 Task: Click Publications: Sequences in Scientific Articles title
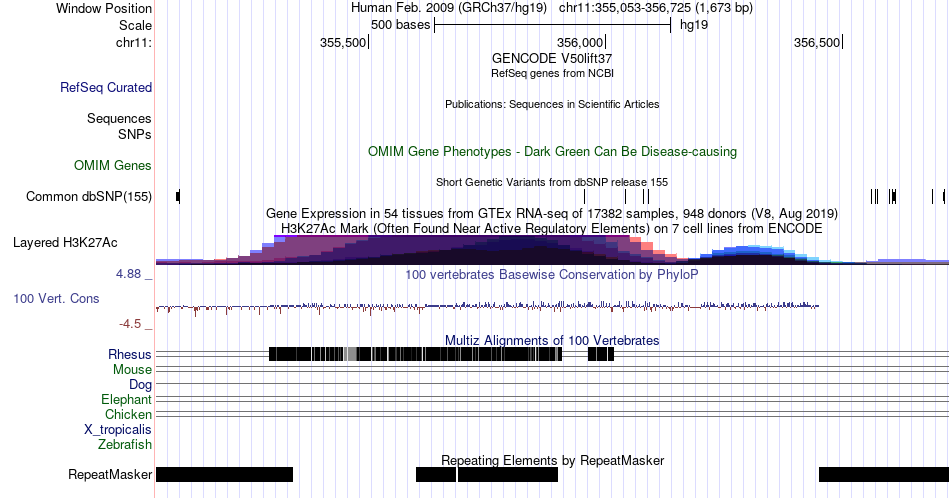coord(552,104)
